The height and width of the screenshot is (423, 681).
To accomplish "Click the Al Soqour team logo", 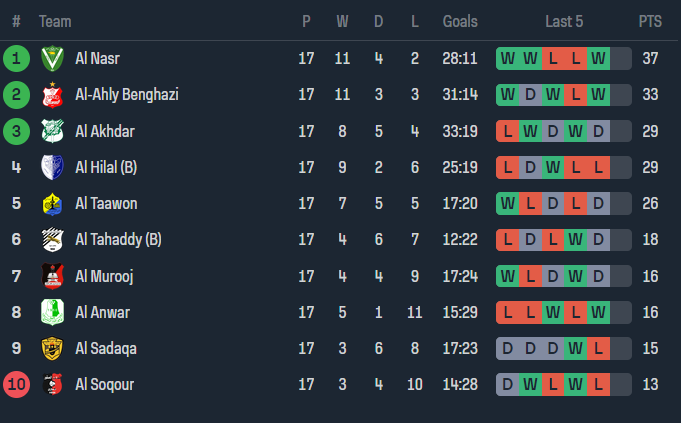I will (52, 384).
